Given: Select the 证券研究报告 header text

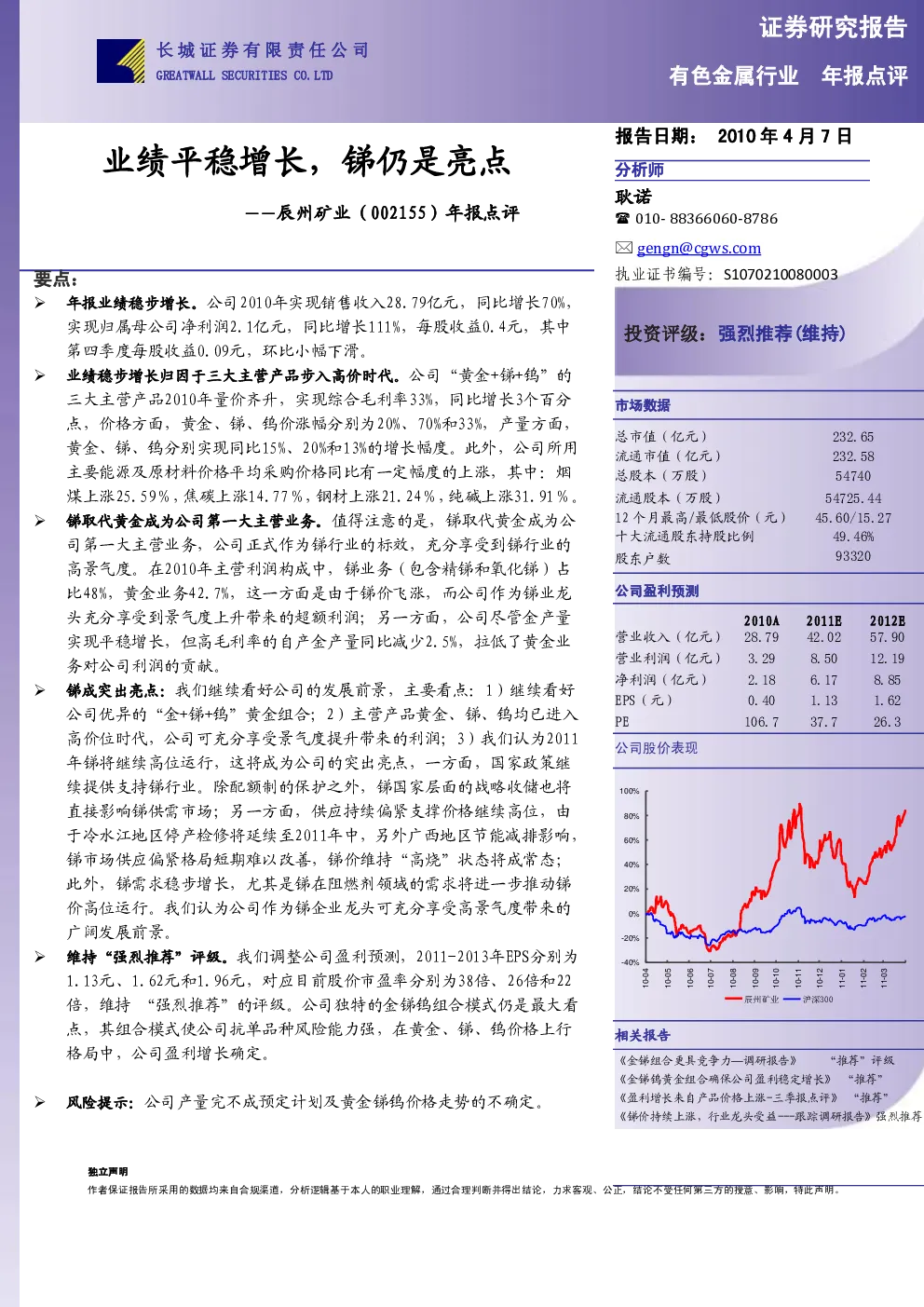Looking at the screenshot, I should click(833, 28).
